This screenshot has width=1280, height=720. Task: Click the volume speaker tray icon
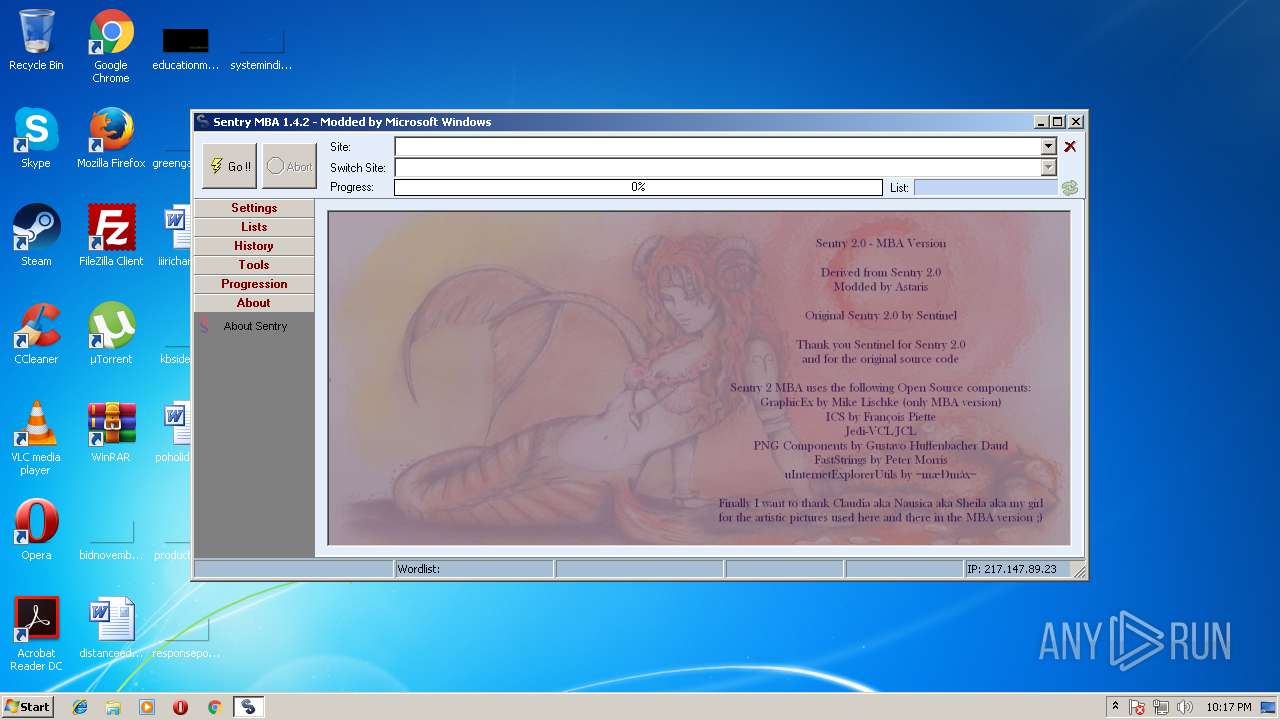[1185, 707]
